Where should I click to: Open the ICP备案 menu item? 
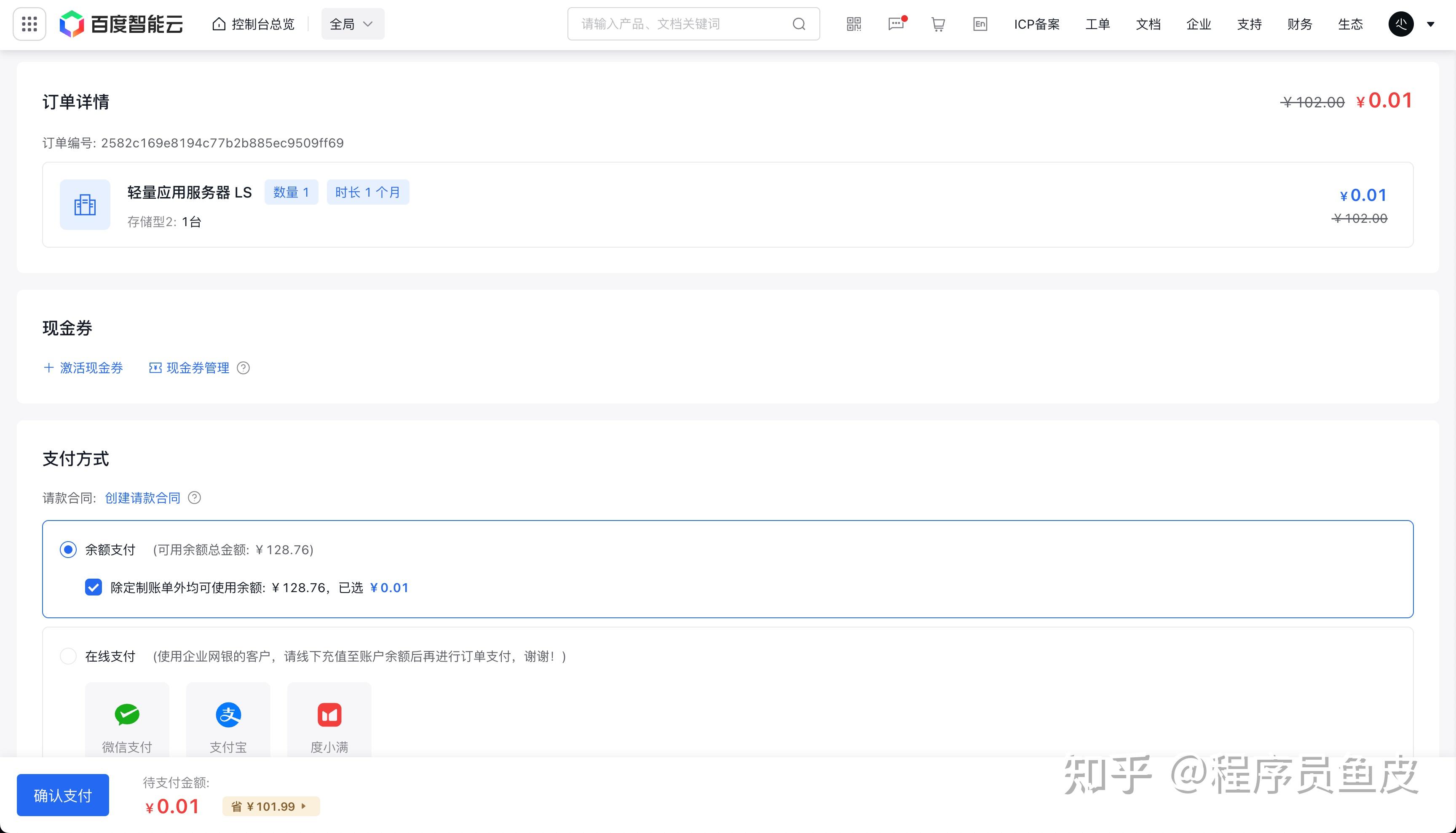click(1036, 24)
